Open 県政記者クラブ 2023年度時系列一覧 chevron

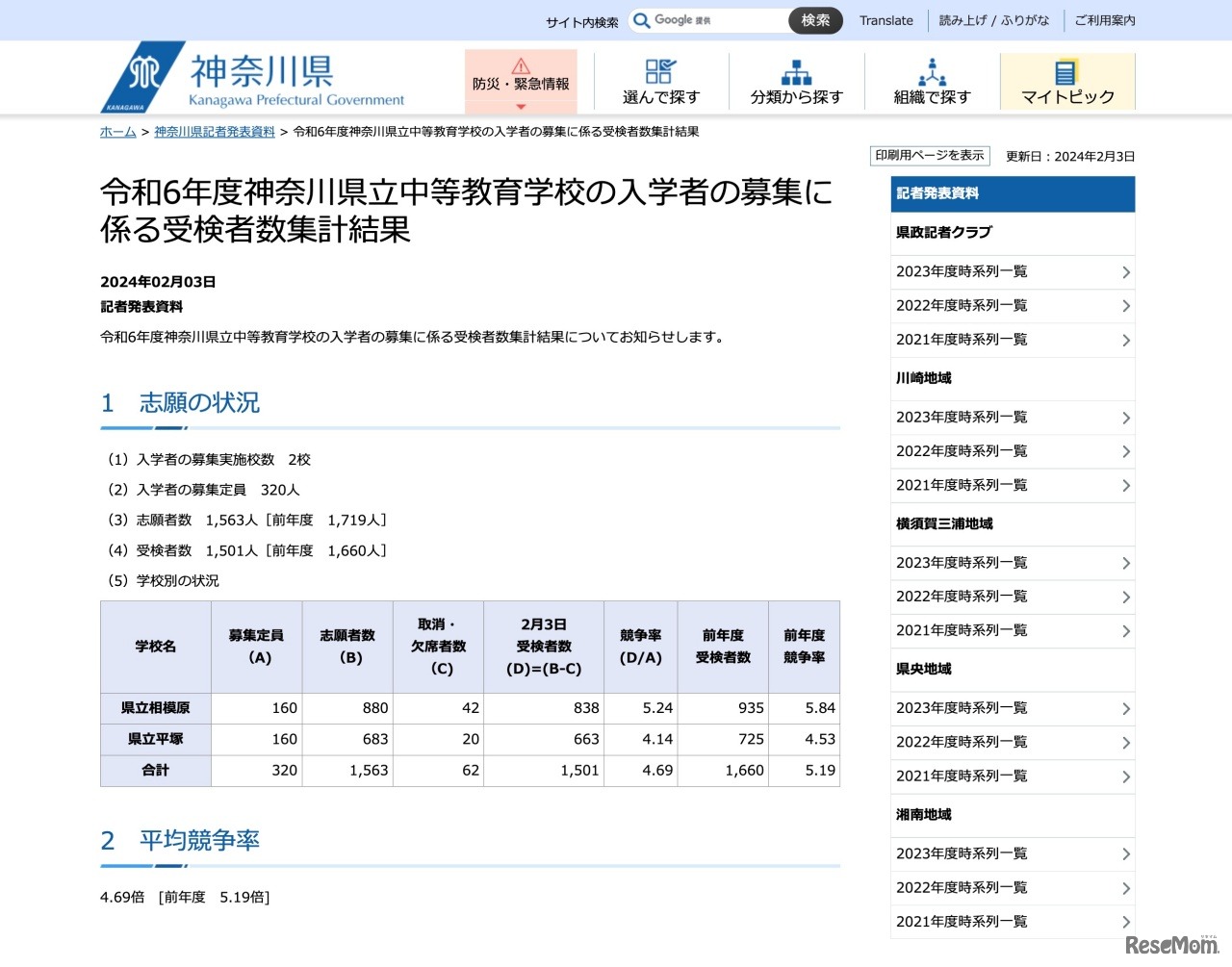(x=1125, y=272)
